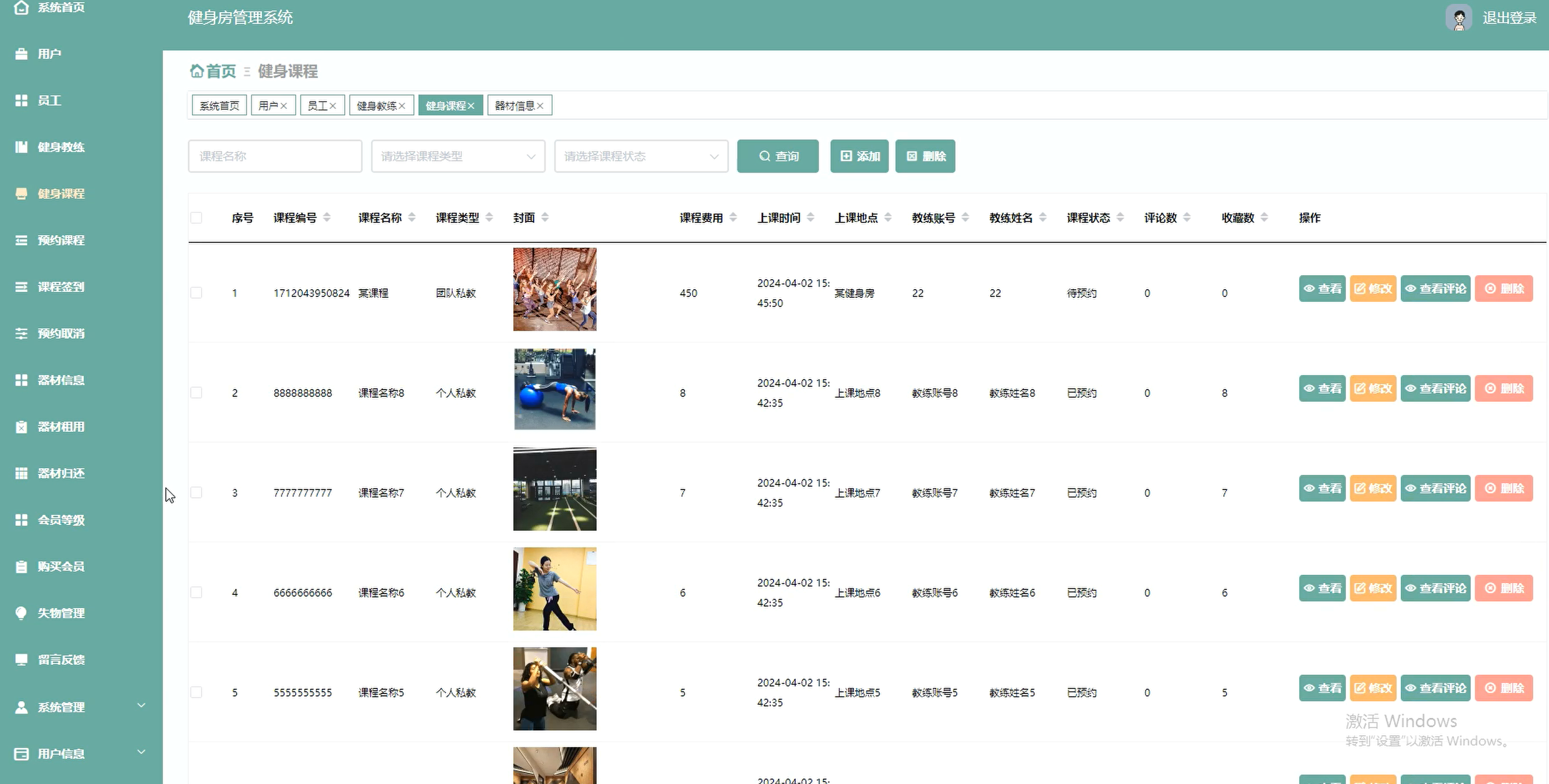Click 某健身房 location cell

coord(854,293)
